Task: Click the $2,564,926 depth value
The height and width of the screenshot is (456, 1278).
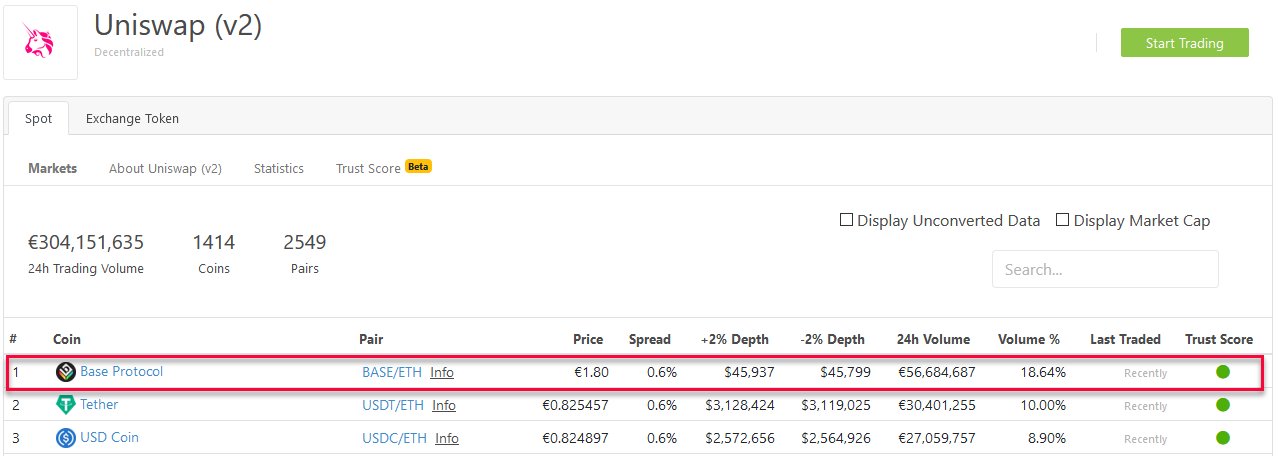Action: (836, 438)
